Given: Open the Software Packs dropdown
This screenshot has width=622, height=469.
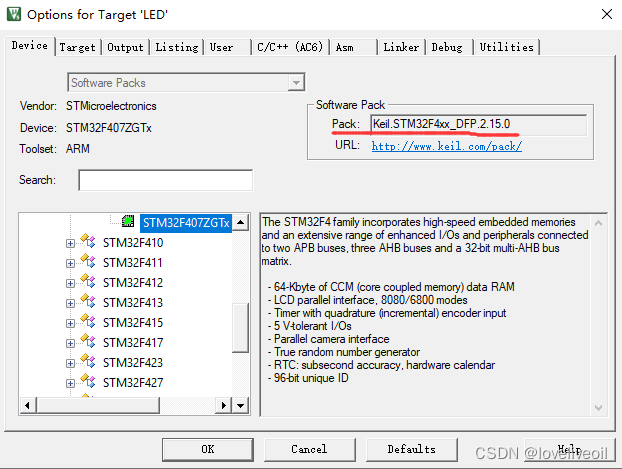Looking at the screenshot, I should 296,83.
